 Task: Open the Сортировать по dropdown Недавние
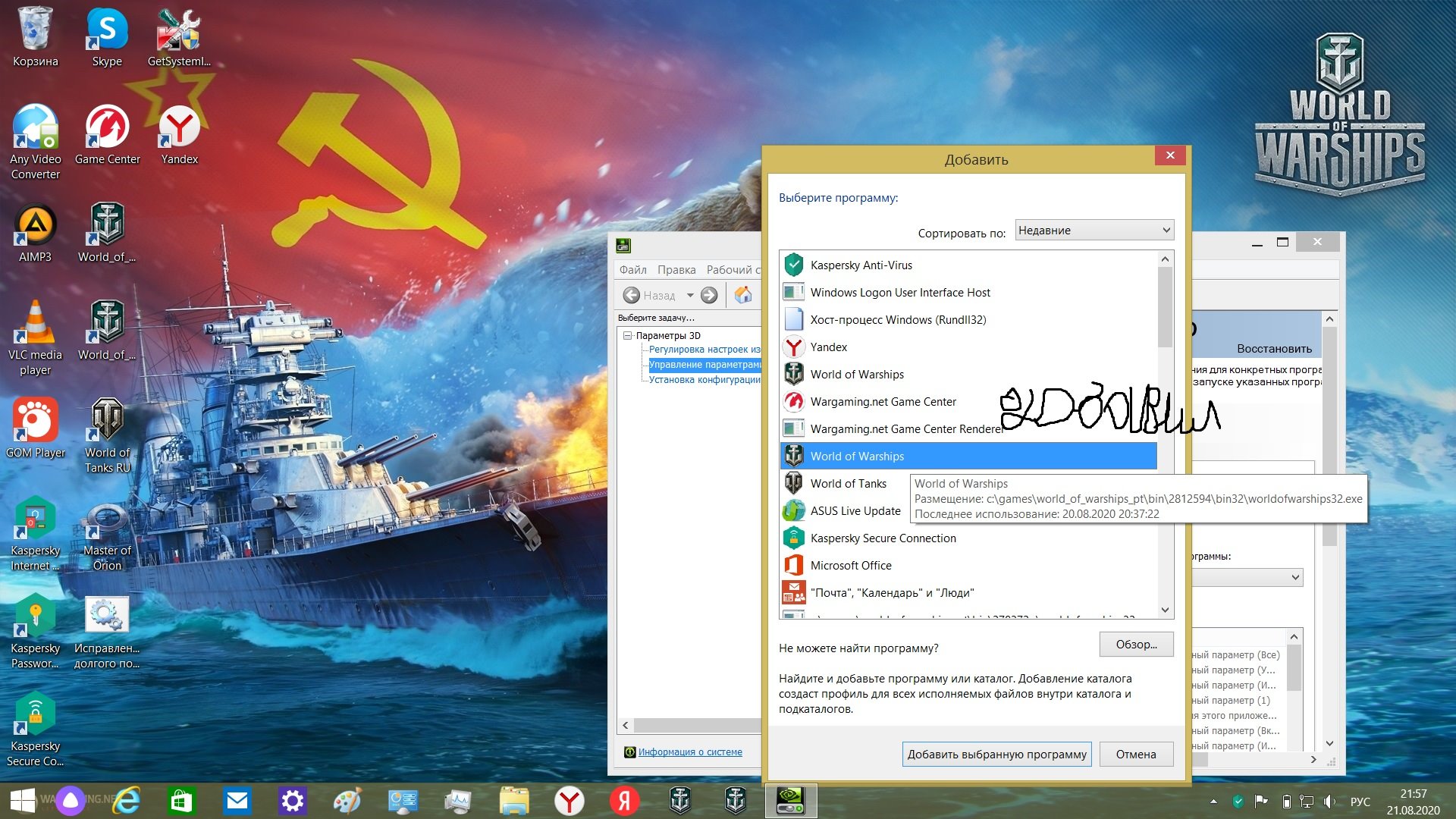coord(1094,230)
